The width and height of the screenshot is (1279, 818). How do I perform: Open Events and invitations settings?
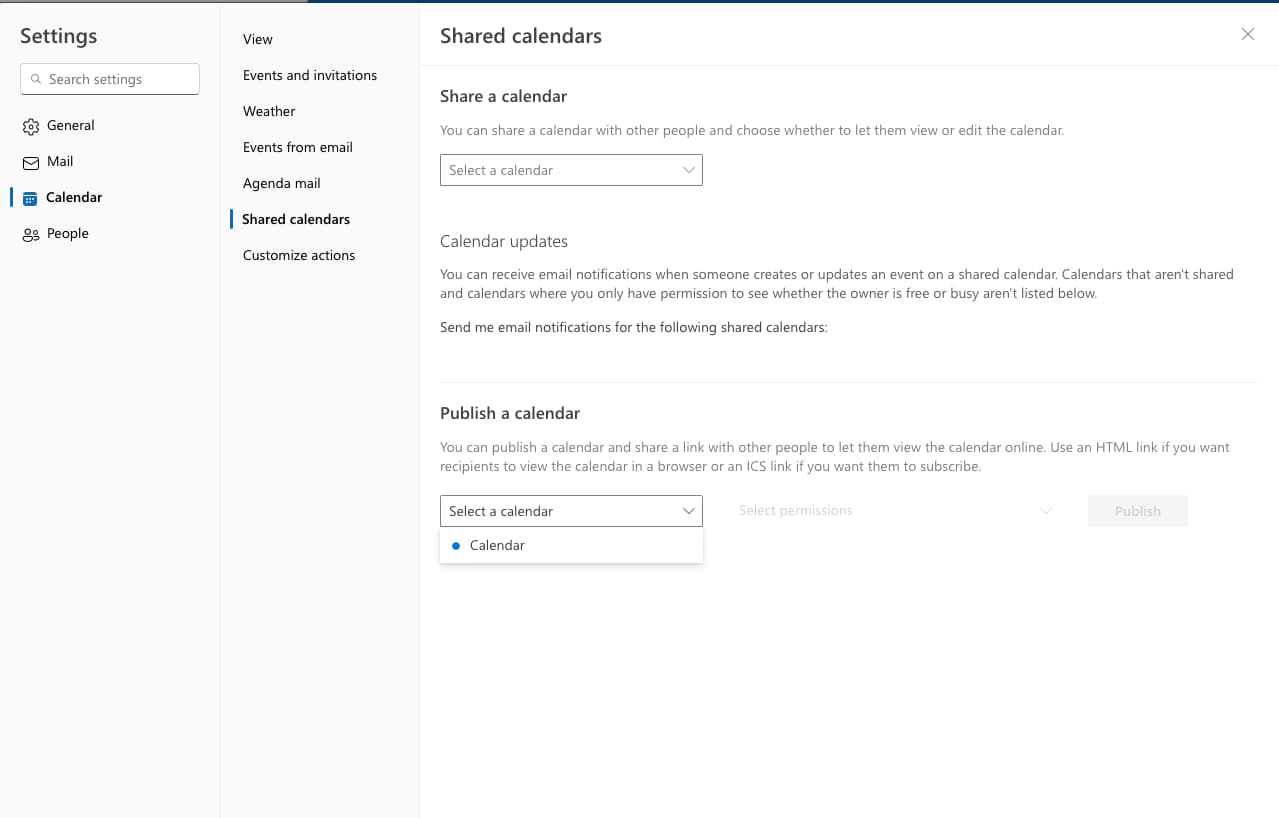tap(310, 75)
